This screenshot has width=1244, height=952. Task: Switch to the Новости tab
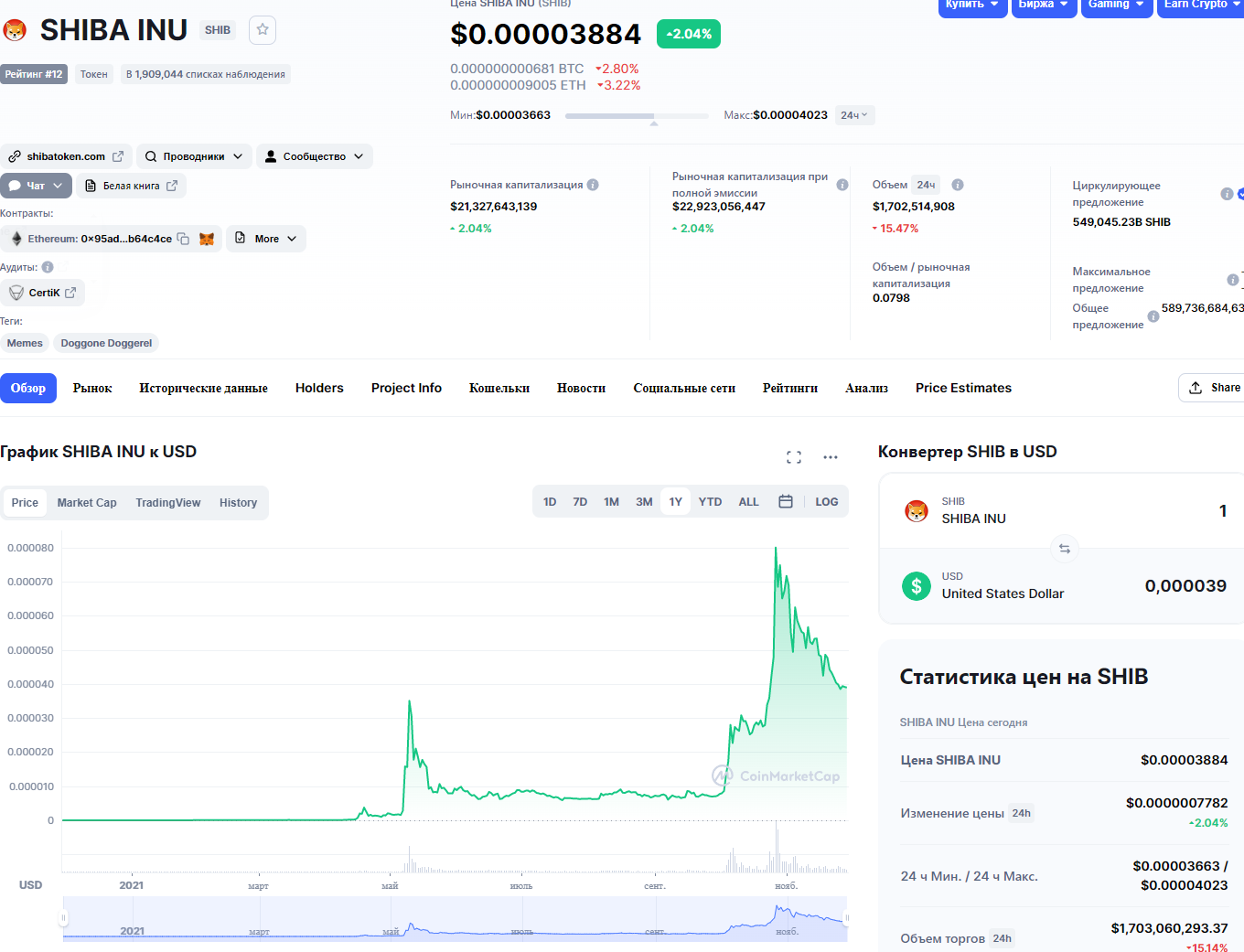[x=581, y=388]
